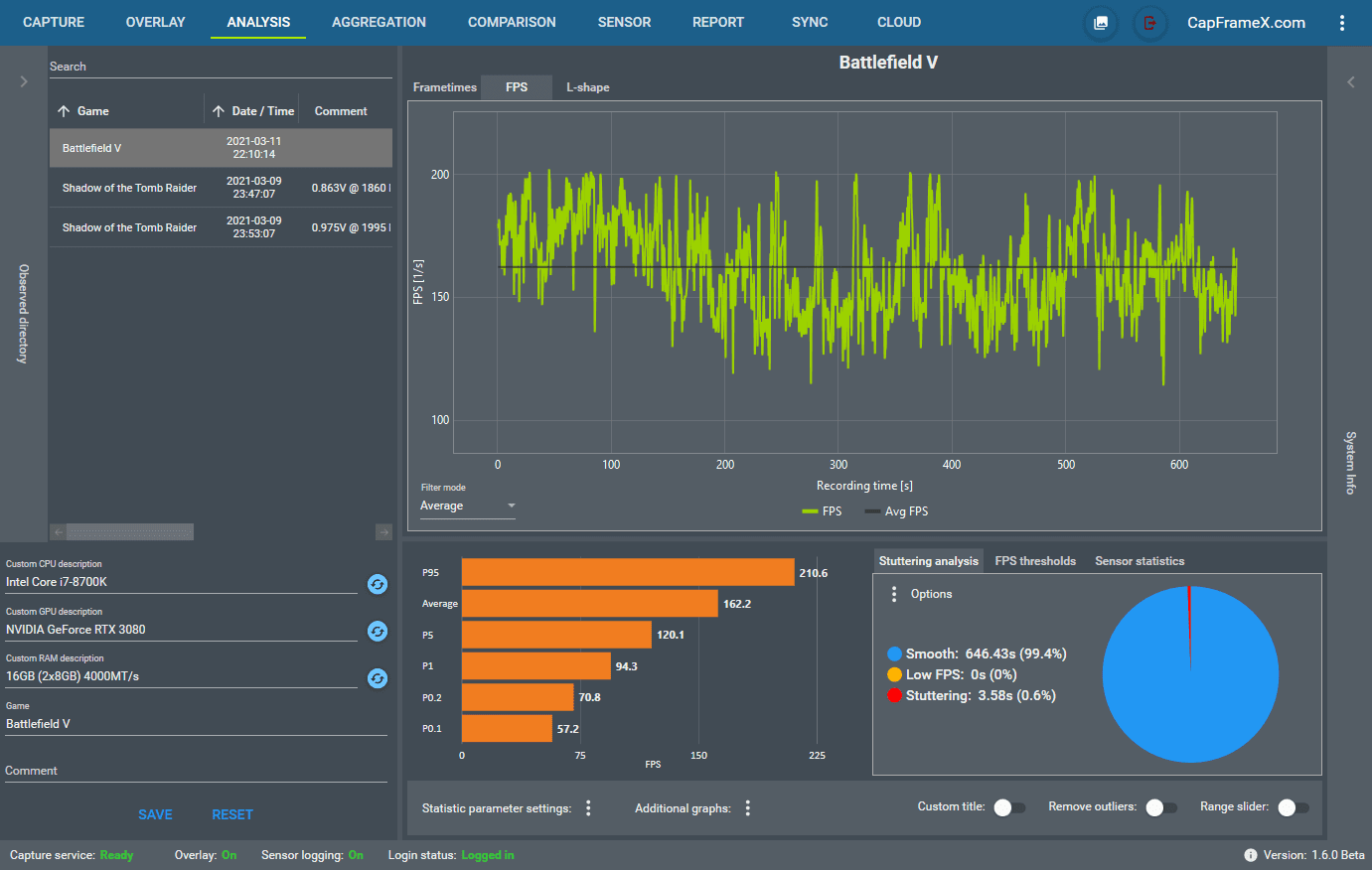Click the Sensor logging On status
This screenshot has width=1372, height=870.
tap(356, 855)
